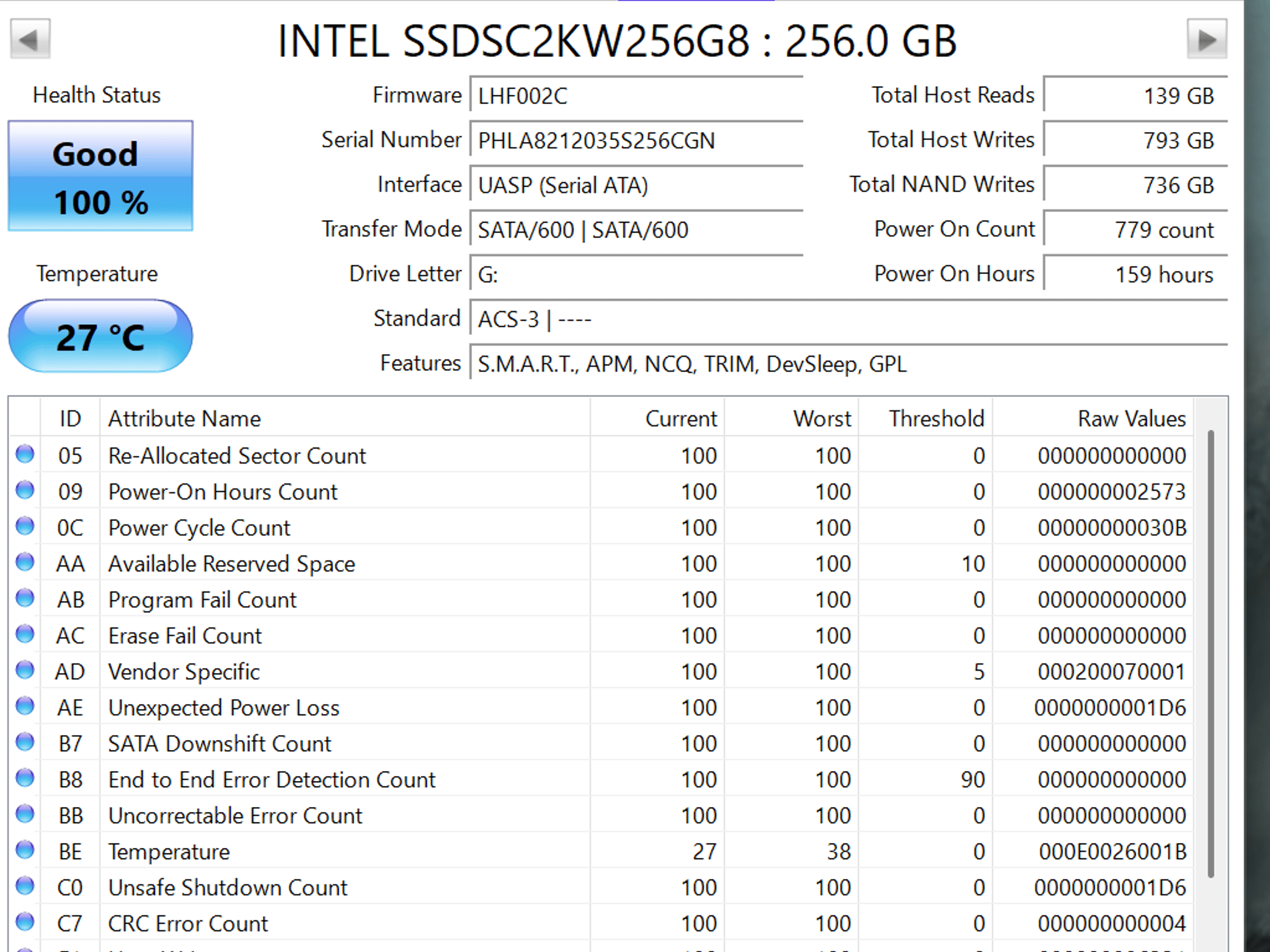Click the Power On Hours value 159 hours
This screenshot has height=952, width=1270.
1135,274
